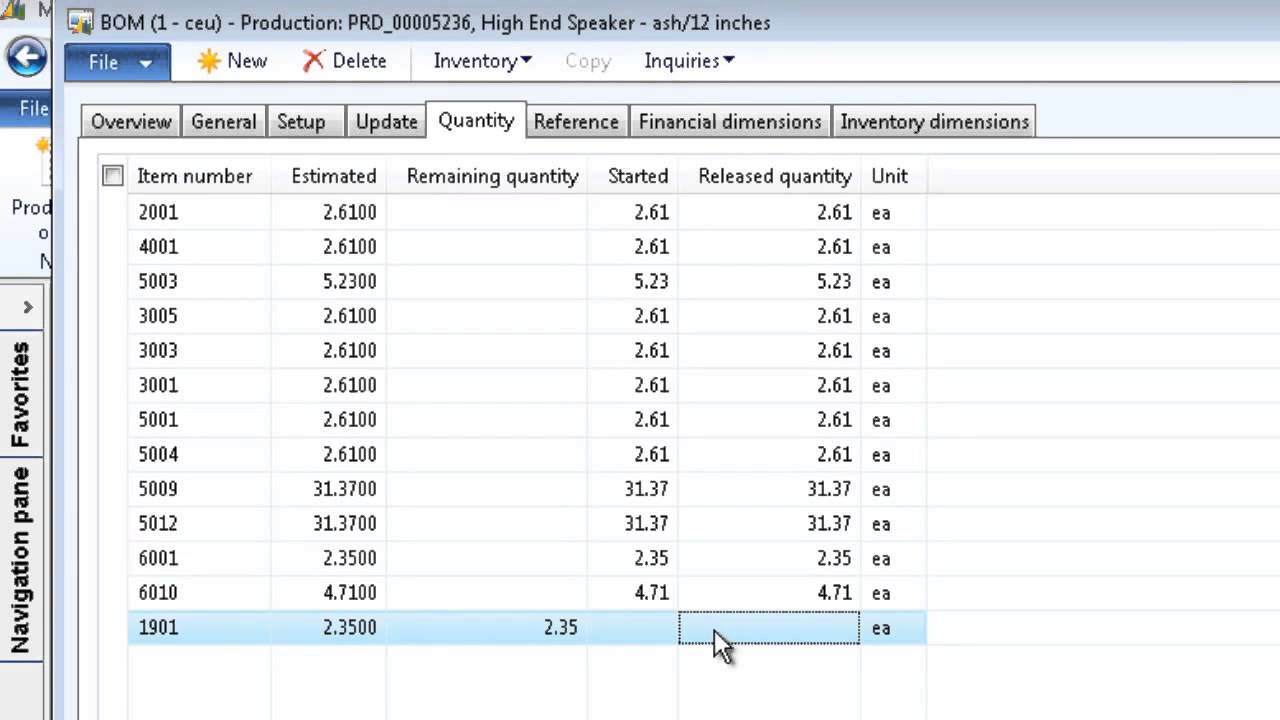Image resolution: width=1280 pixels, height=720 pixels.
Task: Click the greyed Copy button
Action: pos(588,61)
